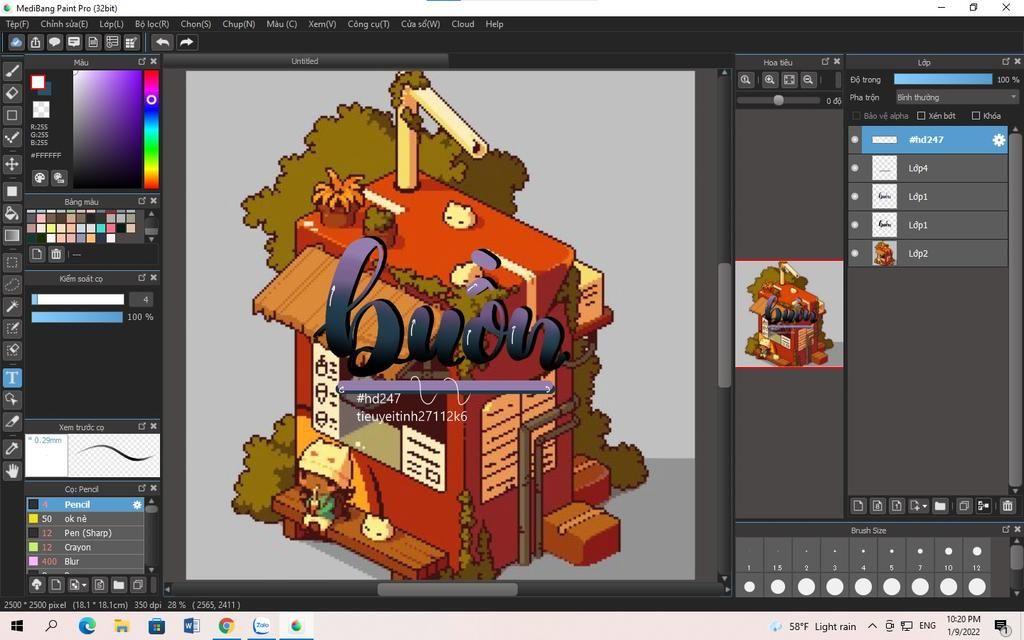Open the add-layer dropdown arrow in layer panel
Image resolution: width=1024 pixels, height=640 pixels.
[x=924, y=506]
